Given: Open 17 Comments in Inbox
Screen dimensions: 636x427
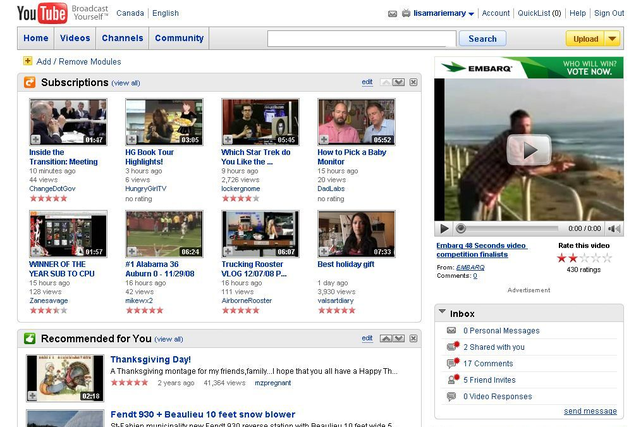Looking at the screenshot, I should point(488,363).
